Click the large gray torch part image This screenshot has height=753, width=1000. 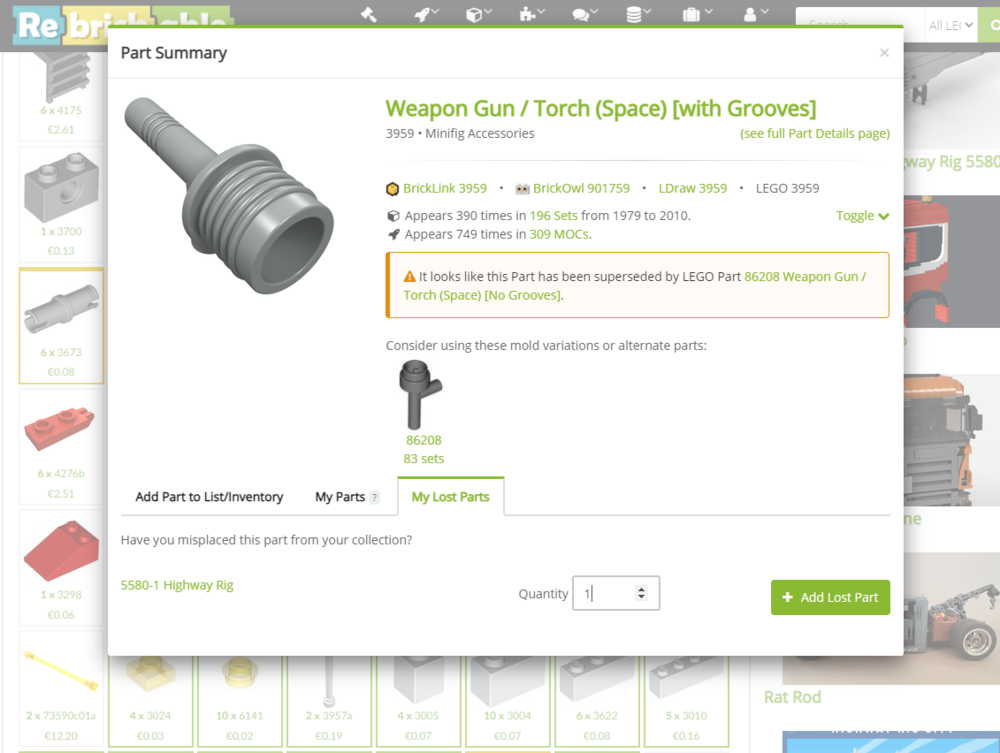pos(228,195)
